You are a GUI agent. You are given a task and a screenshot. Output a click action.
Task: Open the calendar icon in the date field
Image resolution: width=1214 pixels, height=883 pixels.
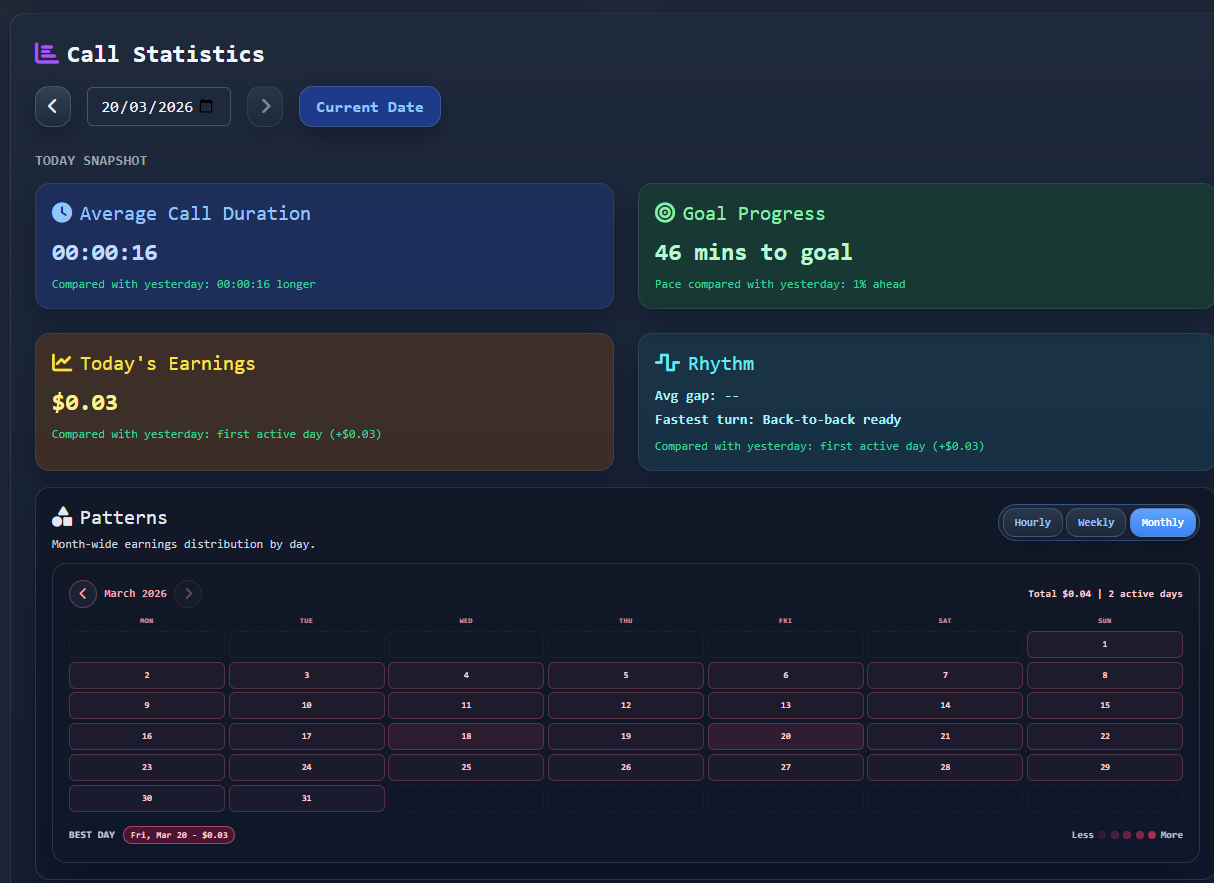[x=207, y=106]
